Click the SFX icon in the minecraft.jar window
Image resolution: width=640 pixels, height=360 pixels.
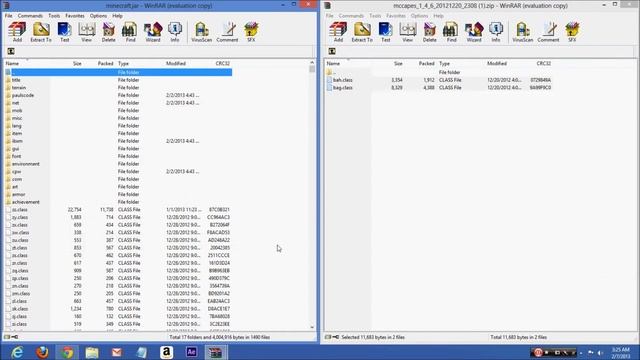coord(251,32)
